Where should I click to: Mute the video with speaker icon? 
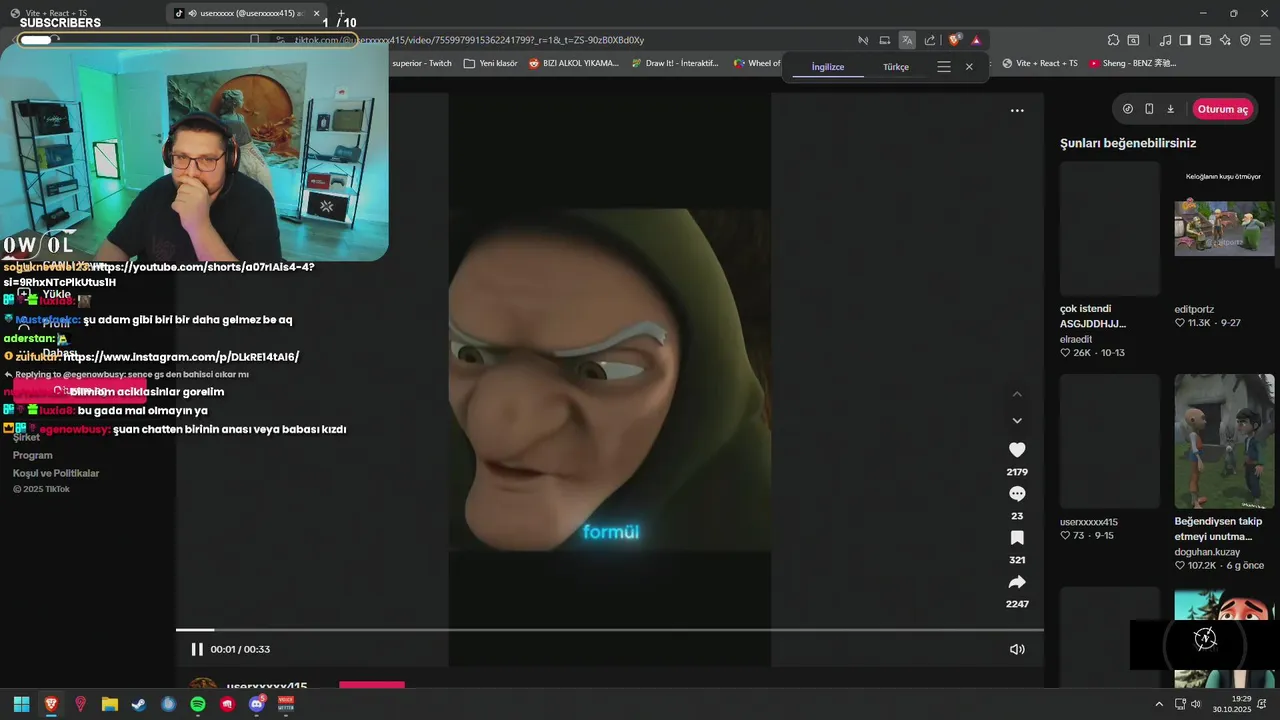1017,649
